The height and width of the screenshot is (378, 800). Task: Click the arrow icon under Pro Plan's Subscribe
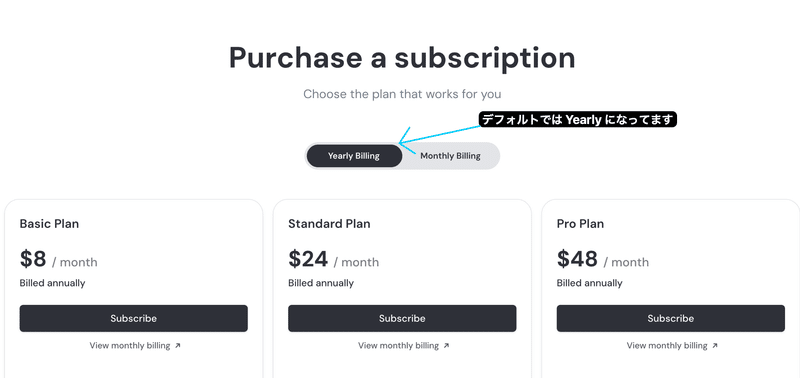point(715,345)
